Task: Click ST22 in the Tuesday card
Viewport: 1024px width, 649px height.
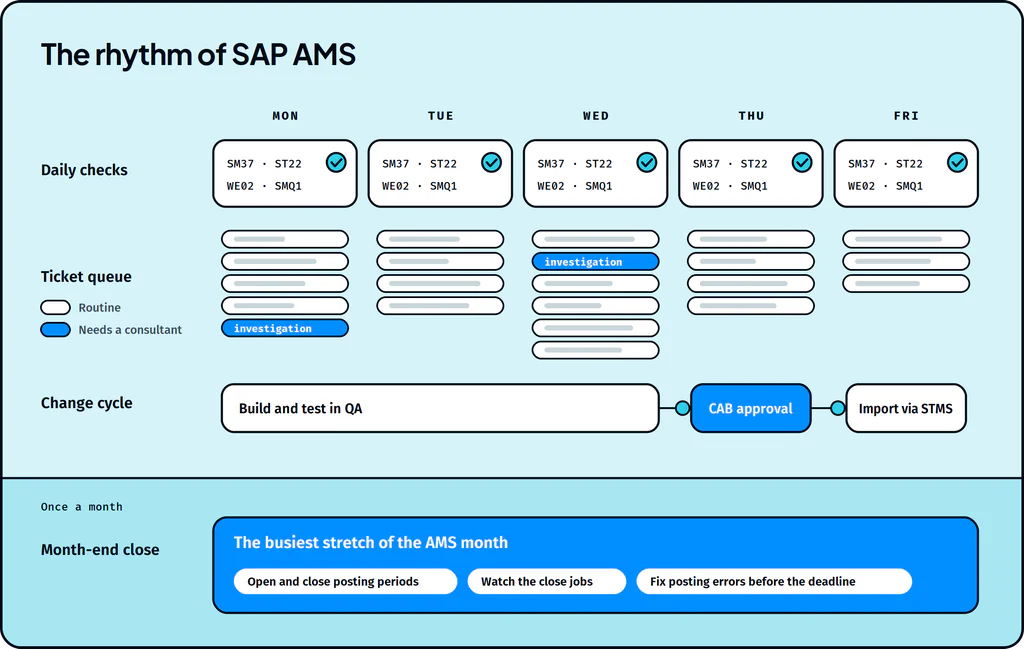Action: pyautogui.click(x=443, y=164)
